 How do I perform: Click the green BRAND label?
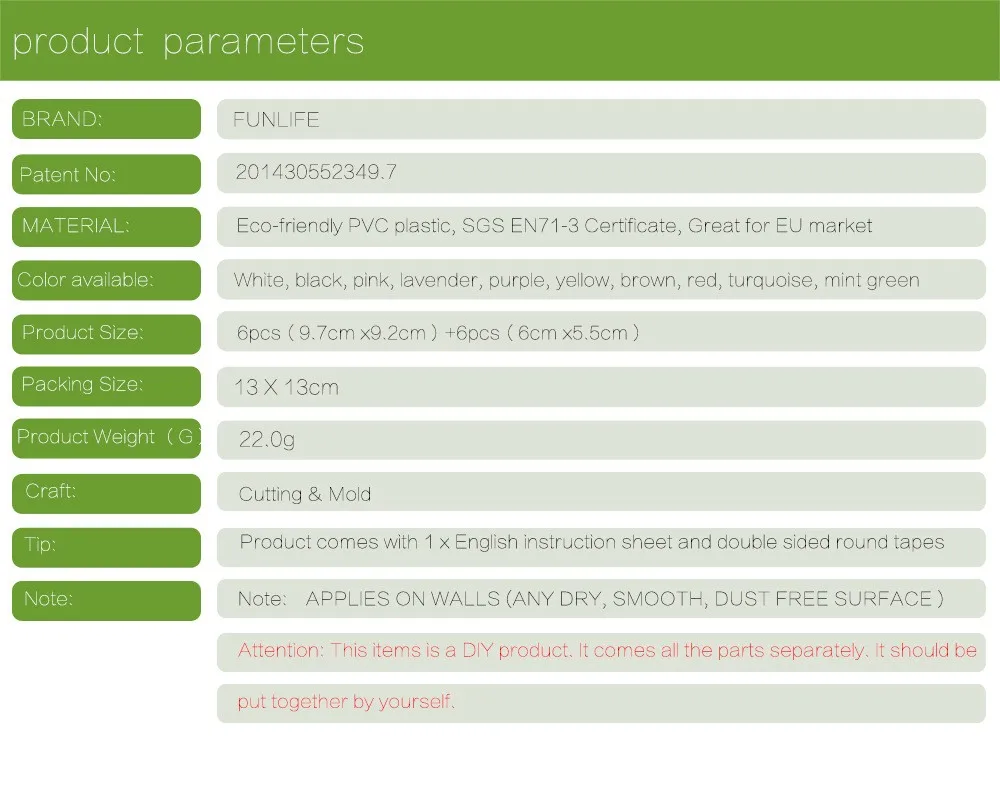107,119
